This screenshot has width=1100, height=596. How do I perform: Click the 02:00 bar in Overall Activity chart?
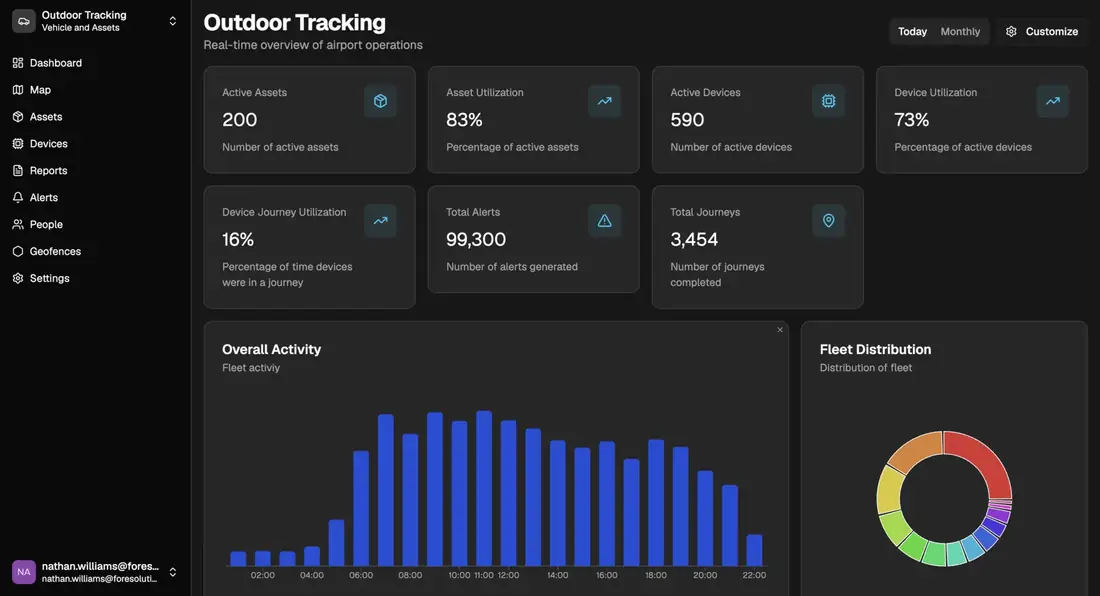click(x=262, y=559)
